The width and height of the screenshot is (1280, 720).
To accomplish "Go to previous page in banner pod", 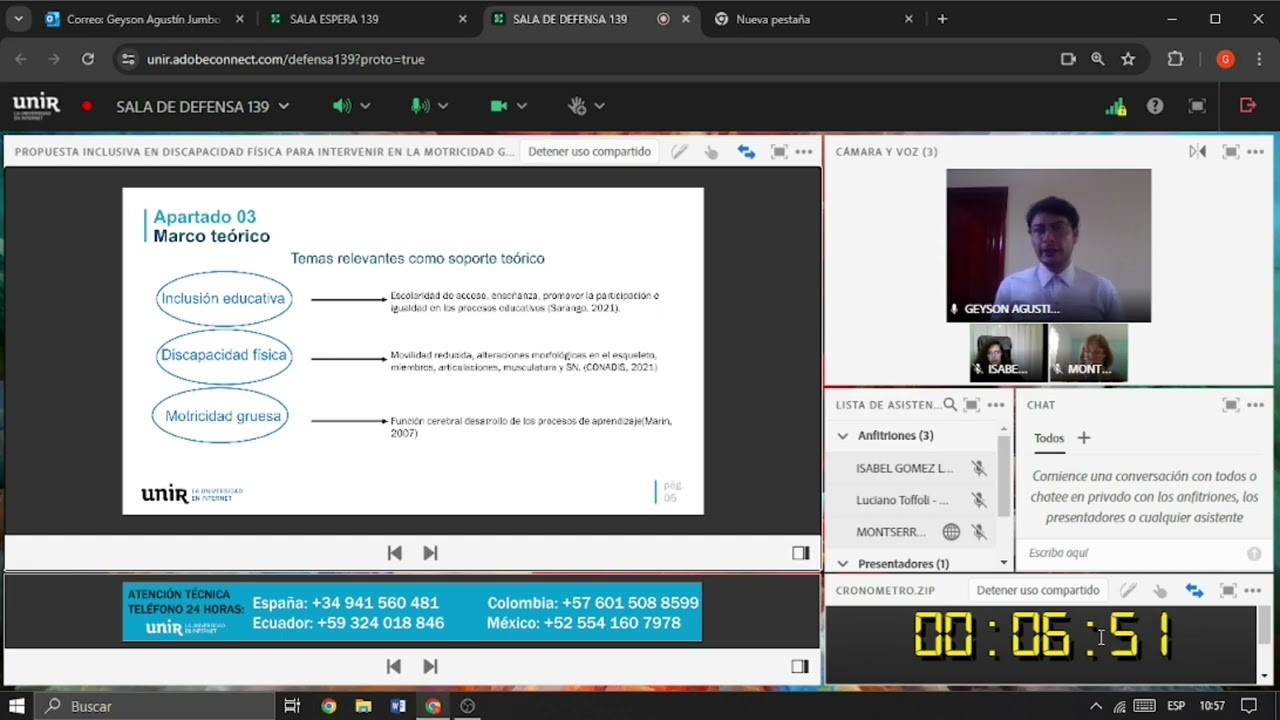I will (393, 666).
